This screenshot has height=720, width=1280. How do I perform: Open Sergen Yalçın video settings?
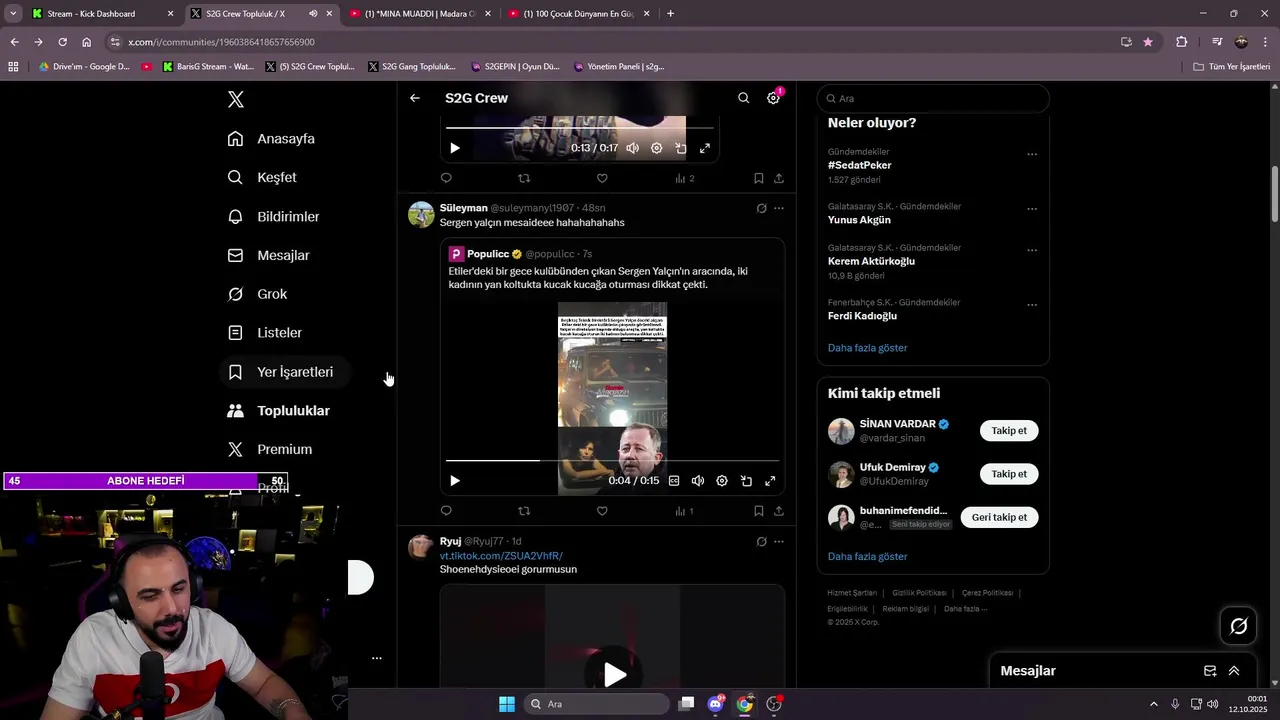coord(722,481)
